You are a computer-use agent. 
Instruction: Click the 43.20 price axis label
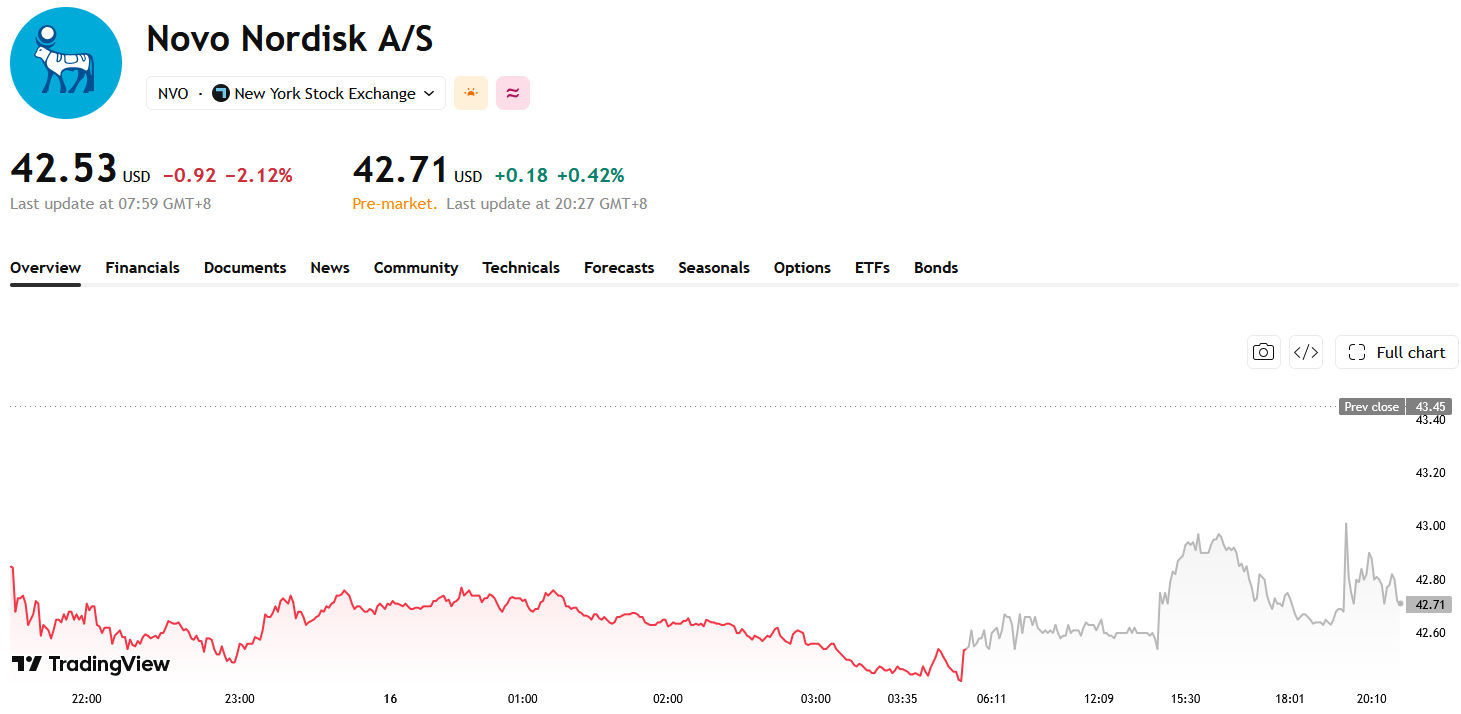[1430, 472]
